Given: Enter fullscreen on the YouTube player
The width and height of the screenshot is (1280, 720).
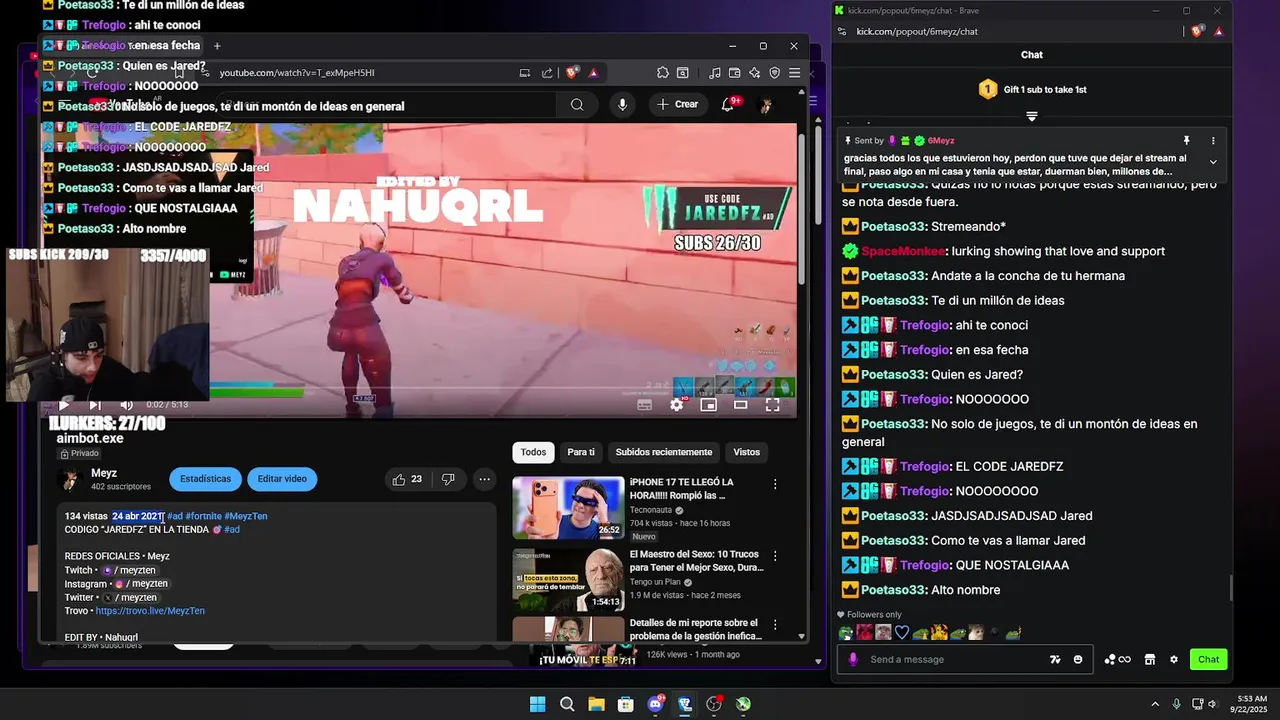Looking at the screenshot, I should point(773,405).
